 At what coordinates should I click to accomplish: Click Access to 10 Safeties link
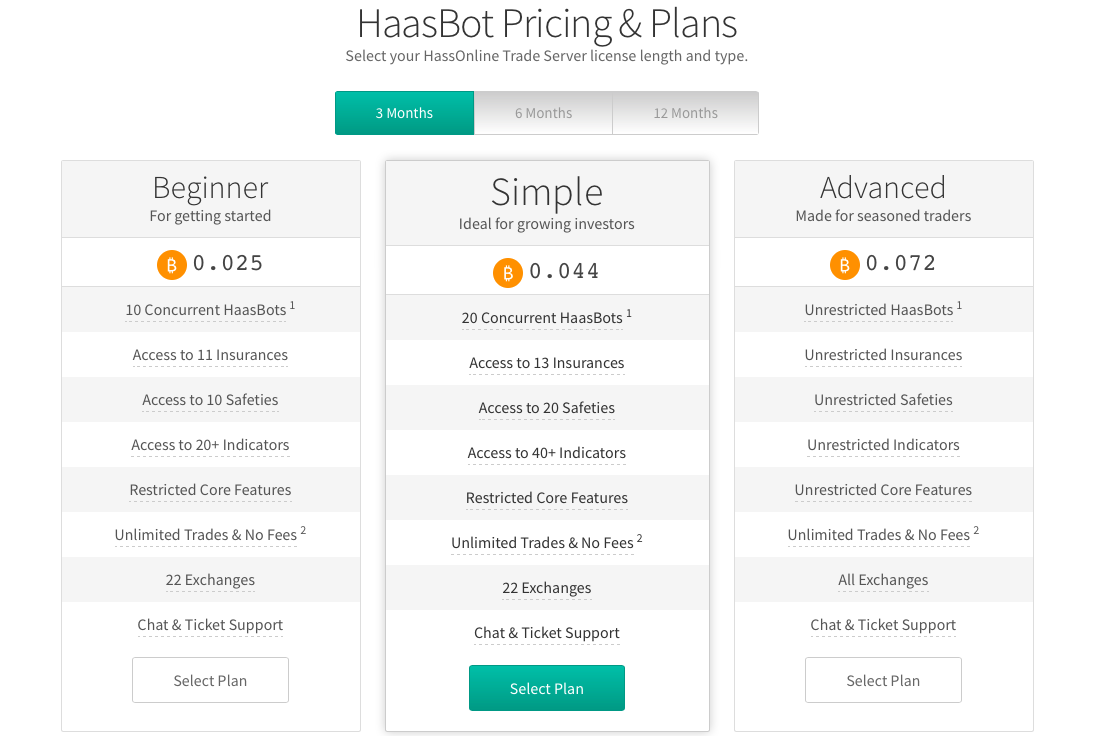tap(210, 400)
